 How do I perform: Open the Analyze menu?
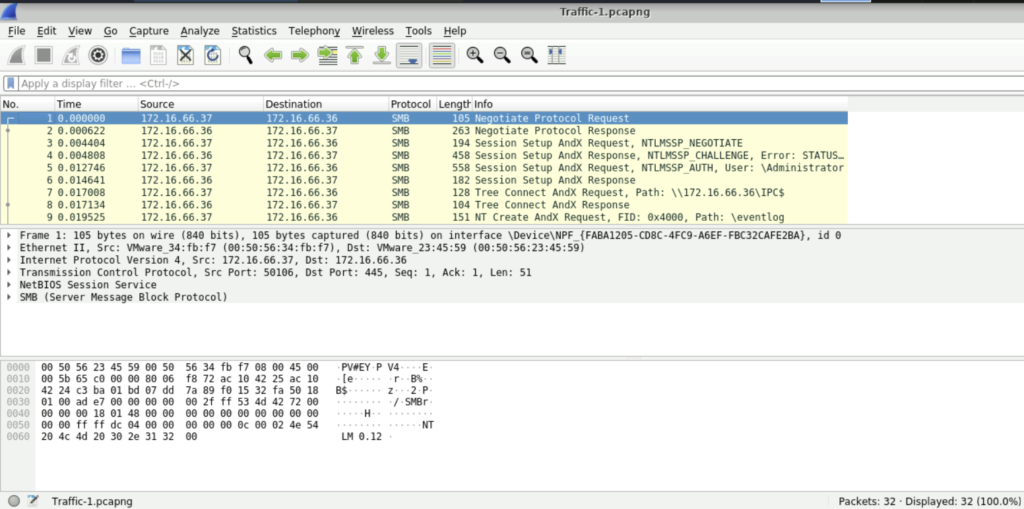[x=199, y=31]
